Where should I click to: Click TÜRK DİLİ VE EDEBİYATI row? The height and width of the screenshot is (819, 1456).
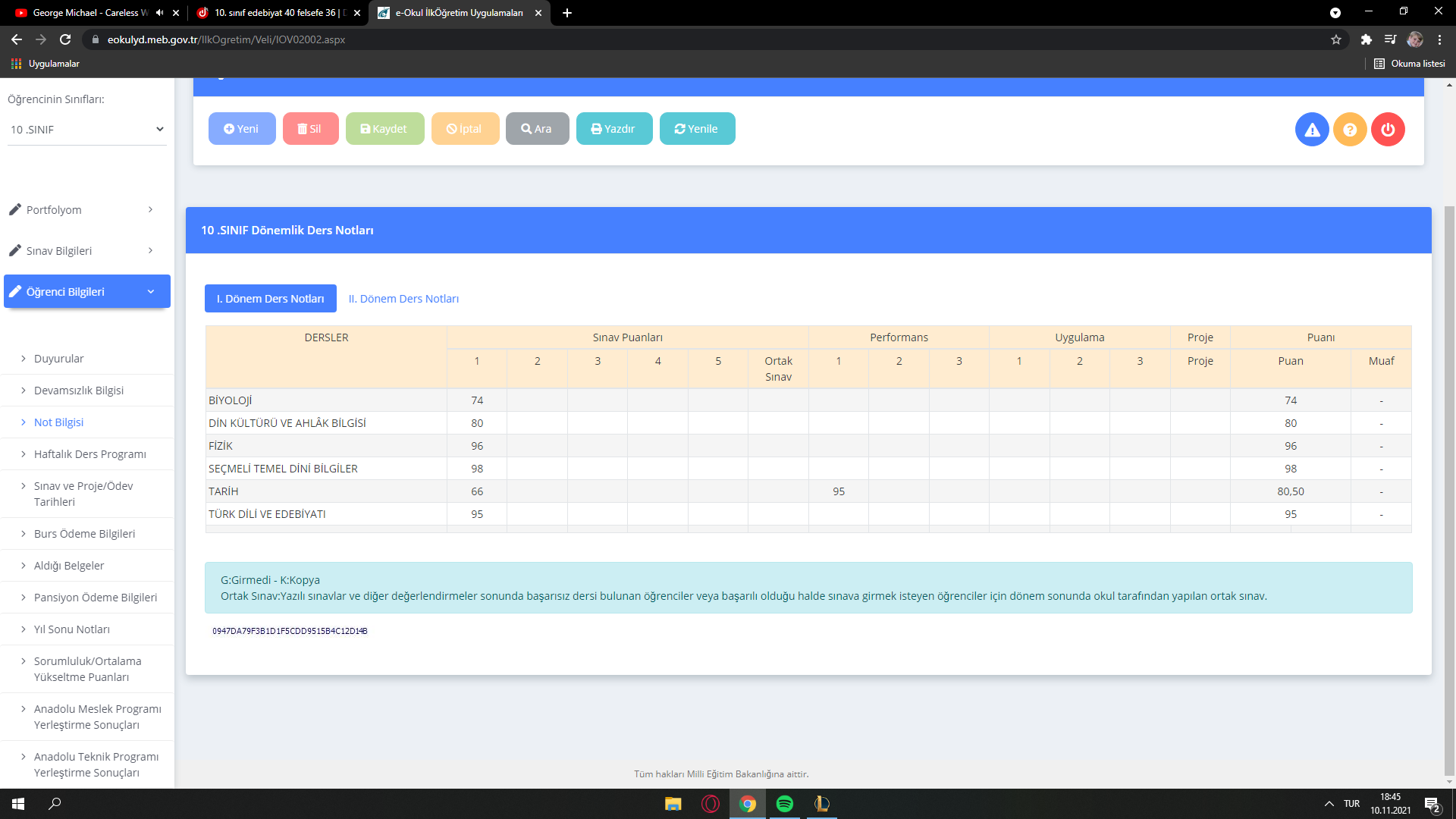pos(808,514)
